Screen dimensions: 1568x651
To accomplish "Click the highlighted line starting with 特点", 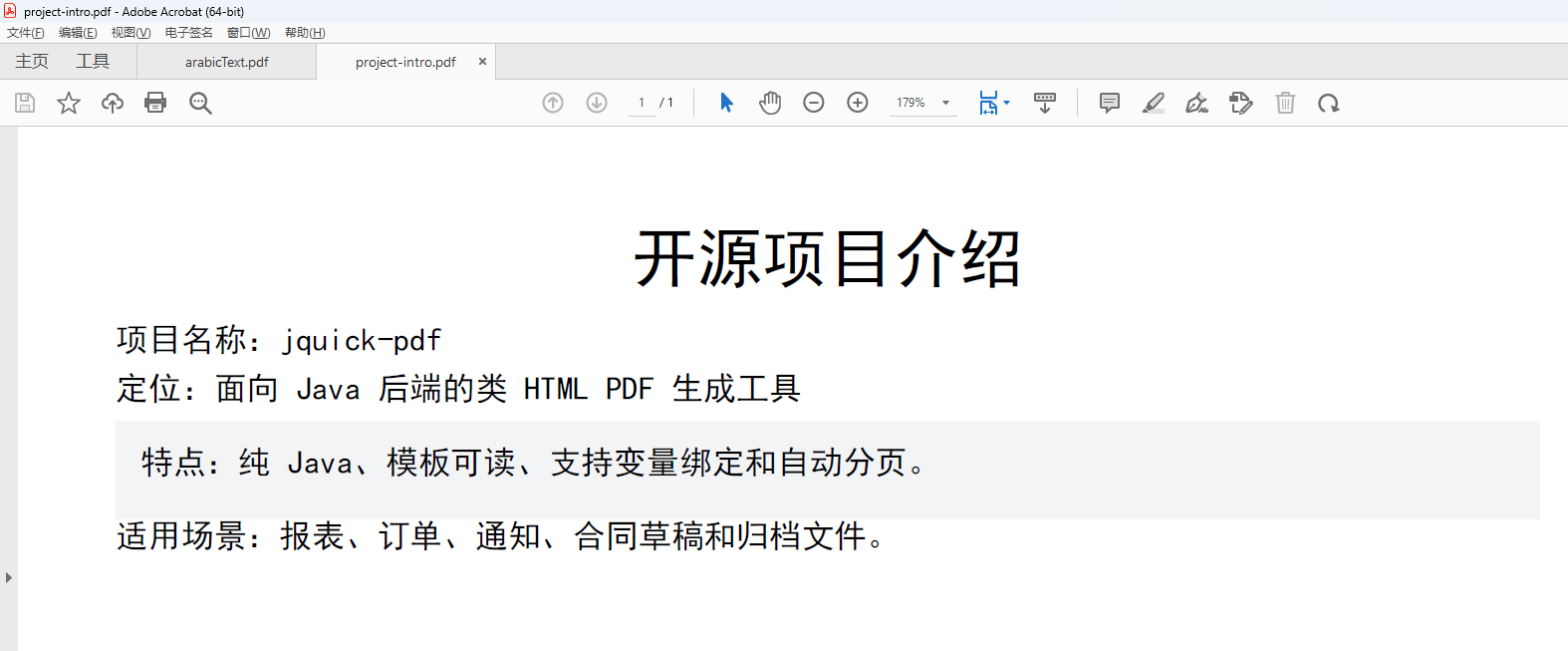I will (x=535, y=463).
